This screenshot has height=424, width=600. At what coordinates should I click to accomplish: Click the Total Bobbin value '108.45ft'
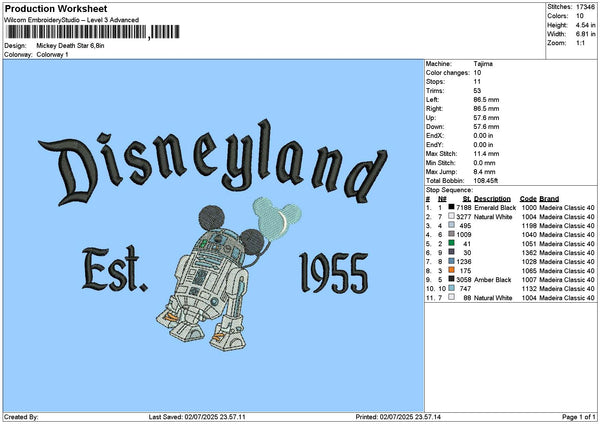[486, 181]
